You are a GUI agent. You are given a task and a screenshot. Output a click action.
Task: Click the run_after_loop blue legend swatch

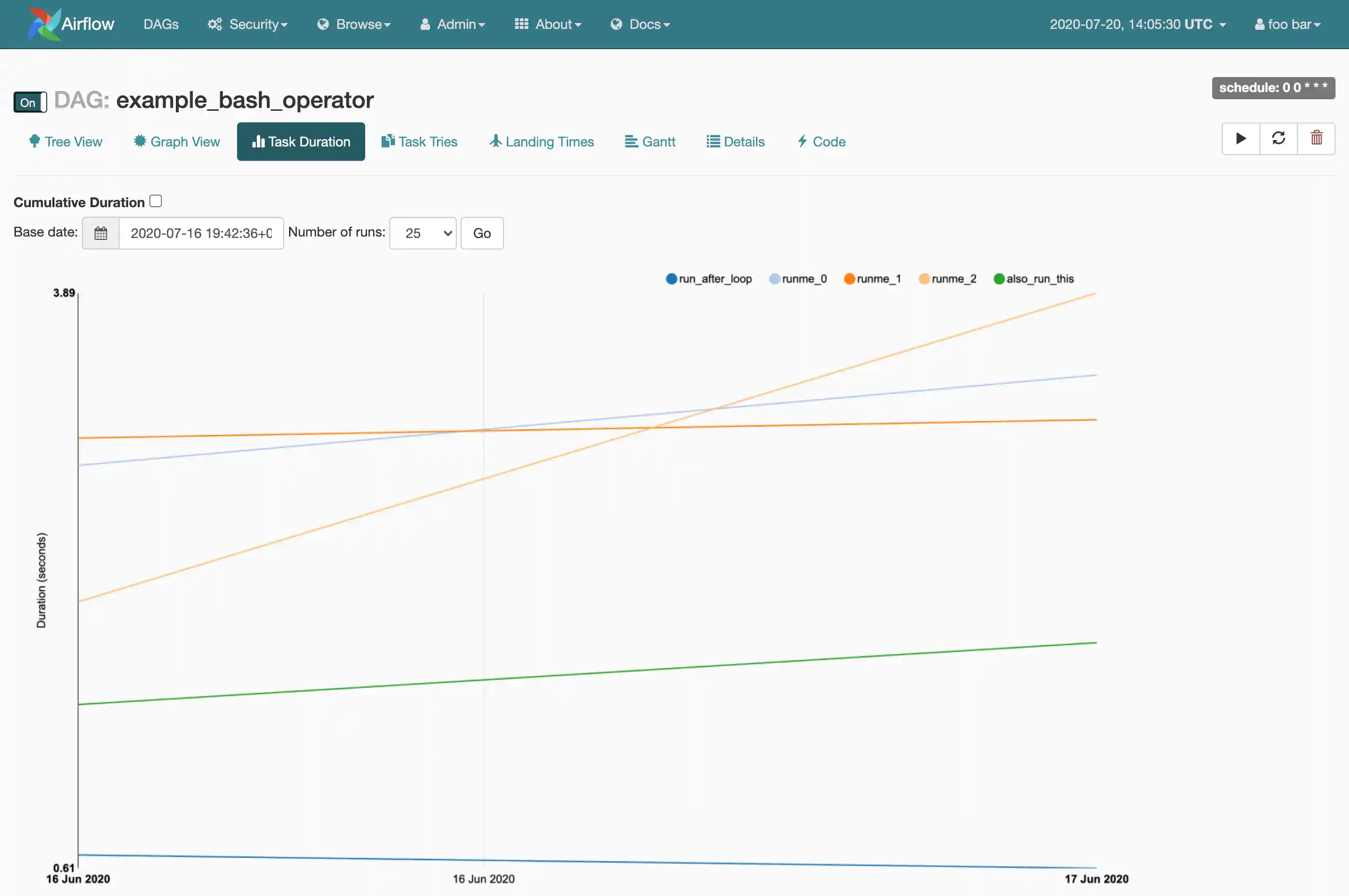(671, 279)
